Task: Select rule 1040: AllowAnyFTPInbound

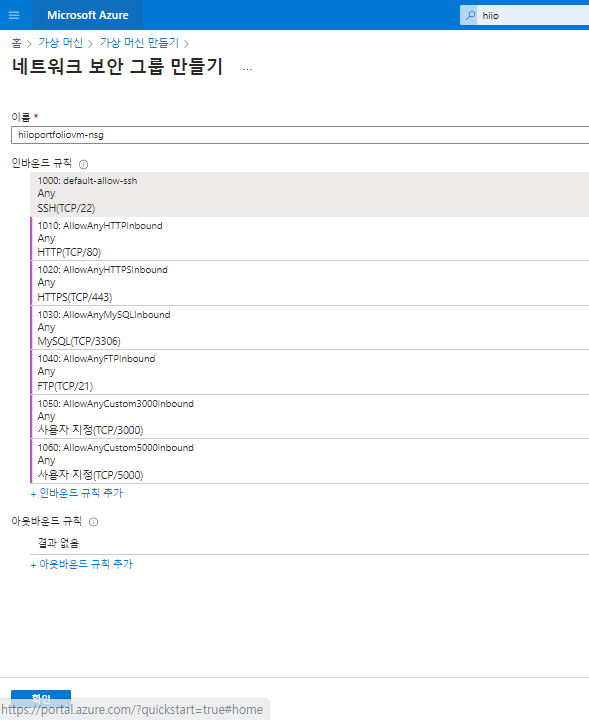Action: click(x=309, y=372)
